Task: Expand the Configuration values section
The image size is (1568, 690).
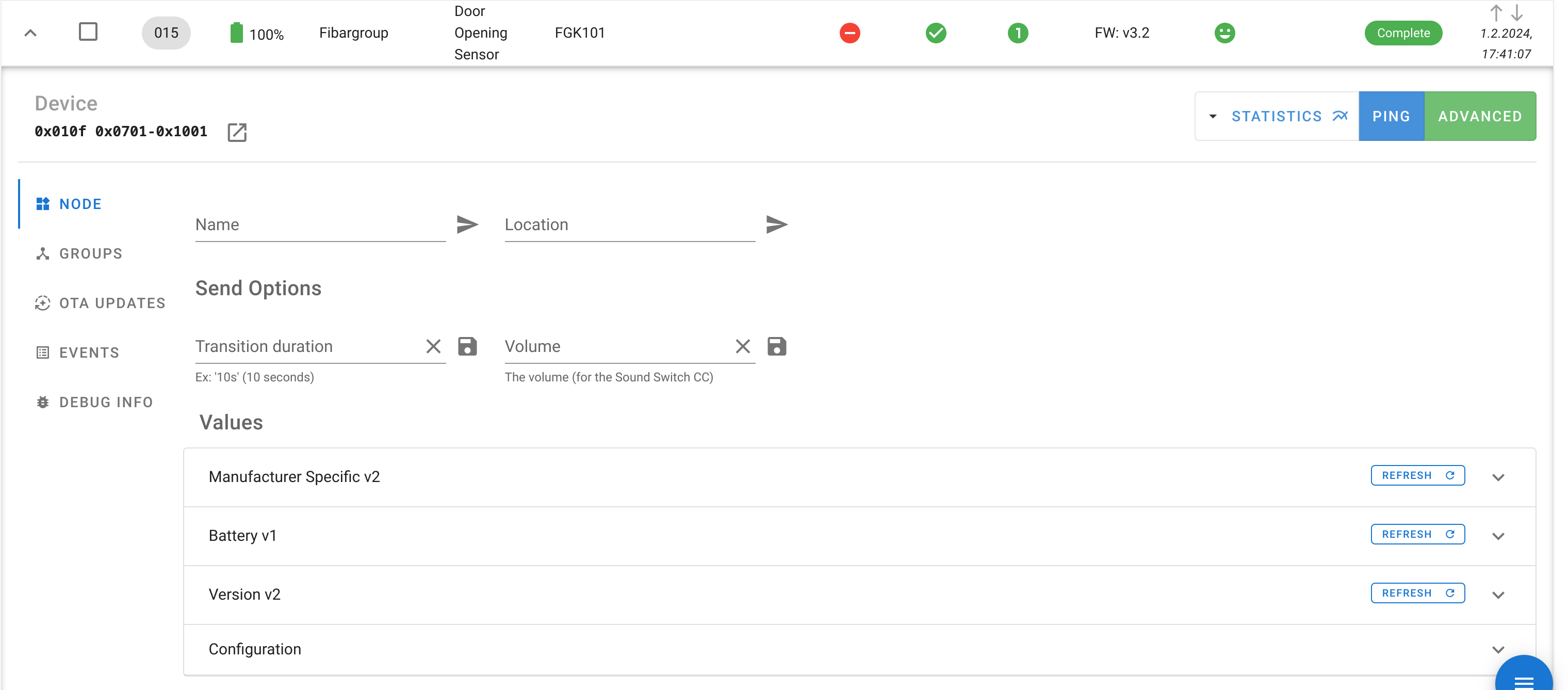Action: pos(1498,650)
